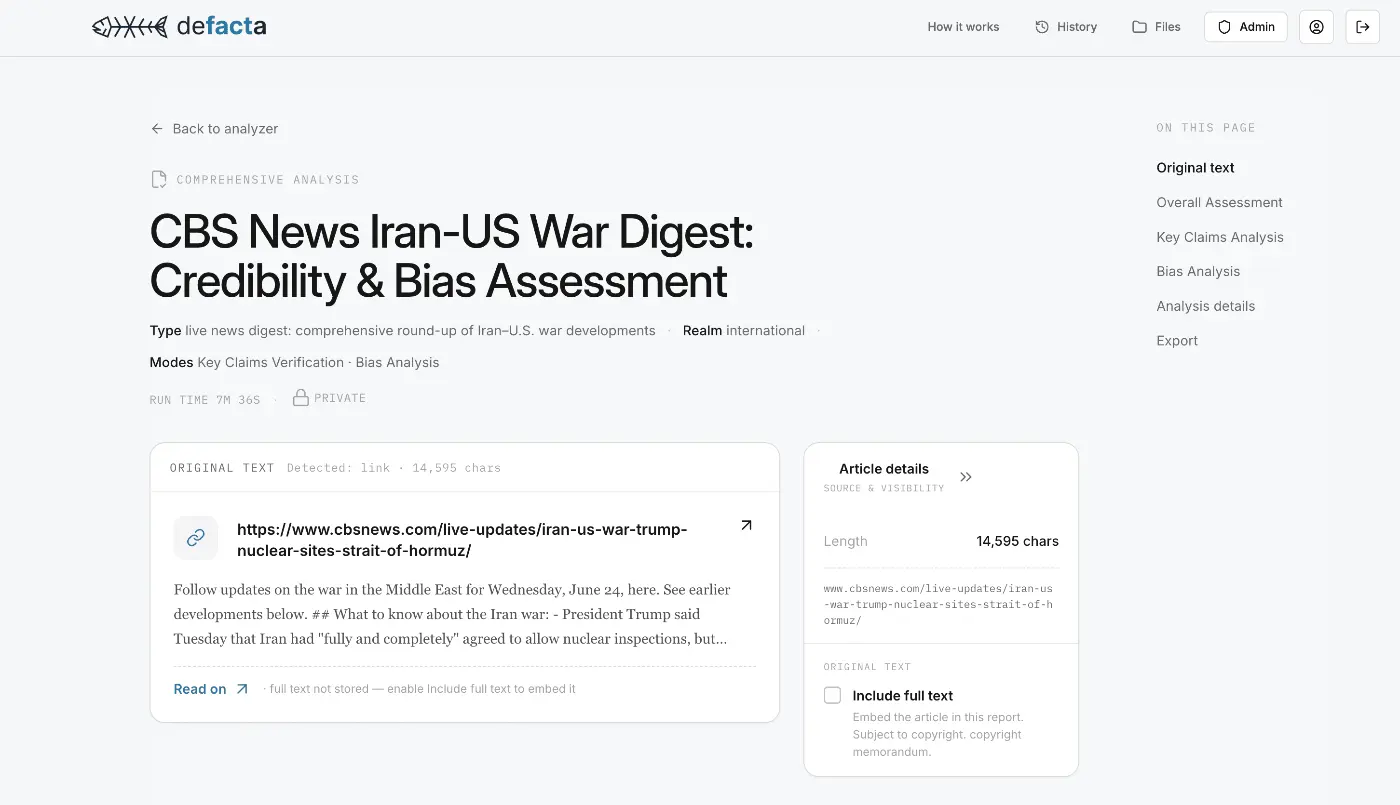Click the chain link icon beside URL

(x=196, y=538)
